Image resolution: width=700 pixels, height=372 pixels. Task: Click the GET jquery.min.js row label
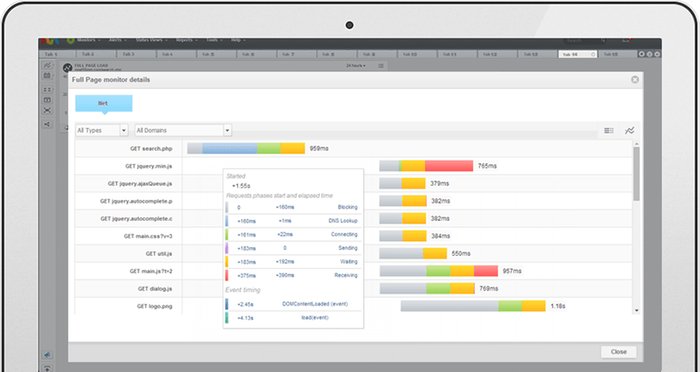pos(149,166)
